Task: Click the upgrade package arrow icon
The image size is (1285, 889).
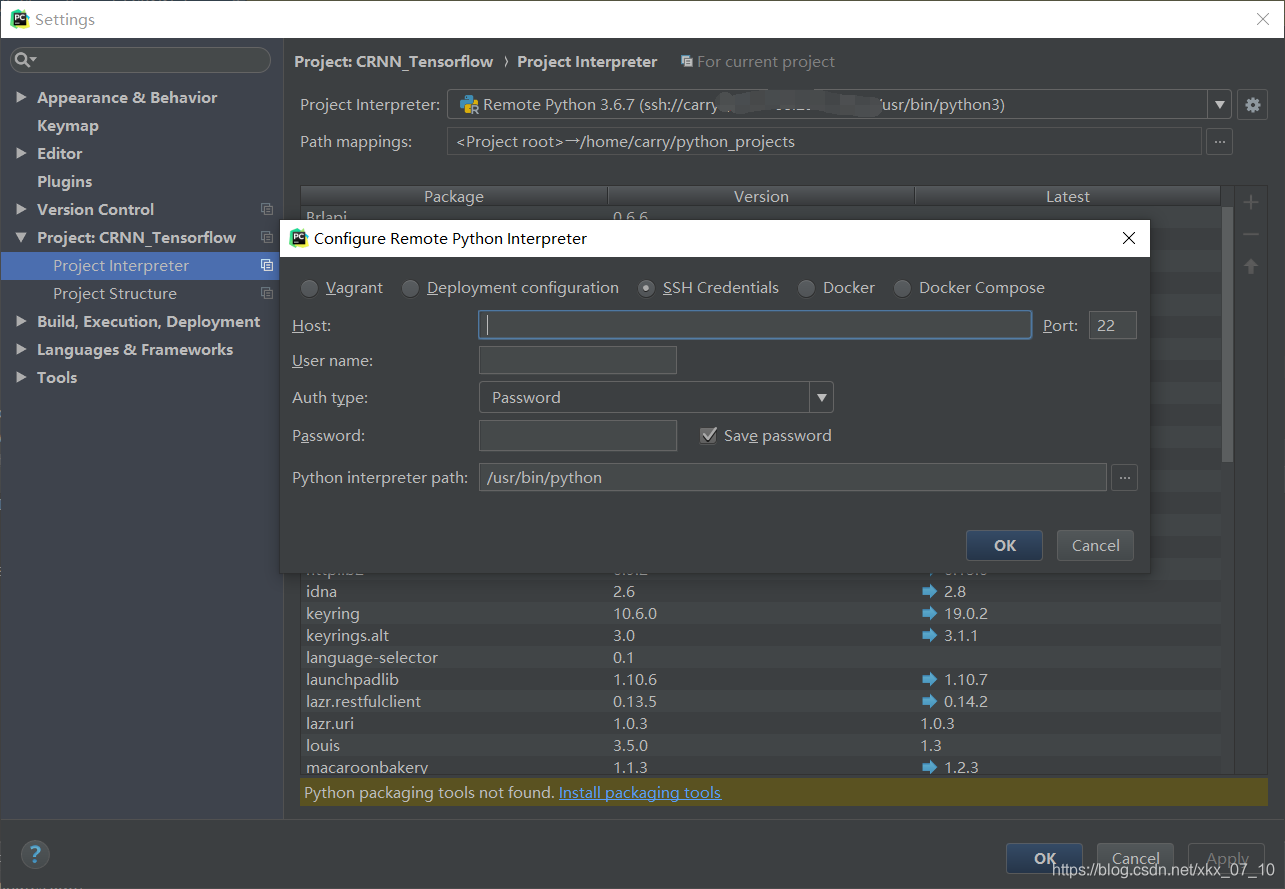Action: tap(1251, 267)
